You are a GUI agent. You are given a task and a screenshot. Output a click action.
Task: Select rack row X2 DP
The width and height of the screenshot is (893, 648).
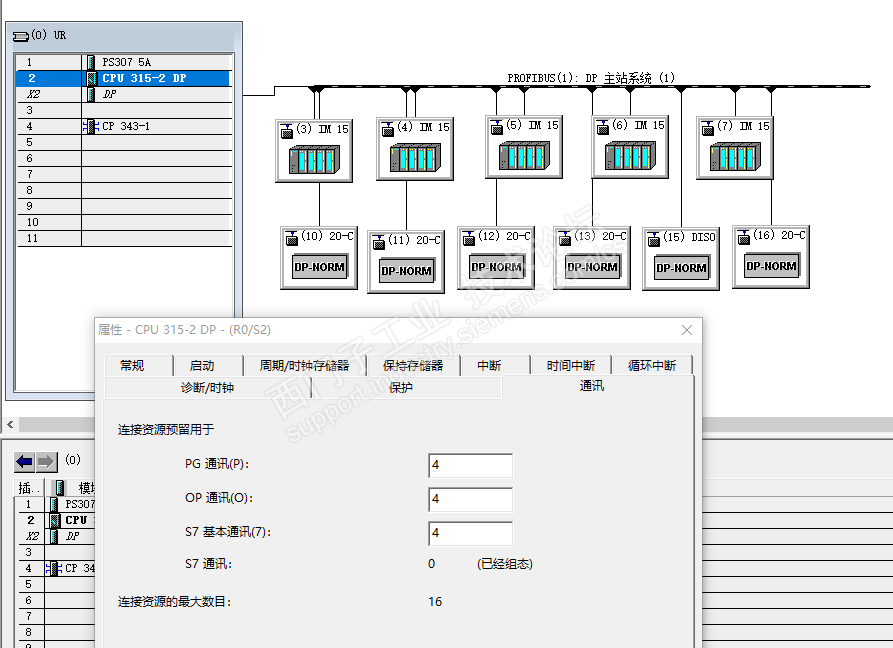pyautogui.click(x=124, y=94)
